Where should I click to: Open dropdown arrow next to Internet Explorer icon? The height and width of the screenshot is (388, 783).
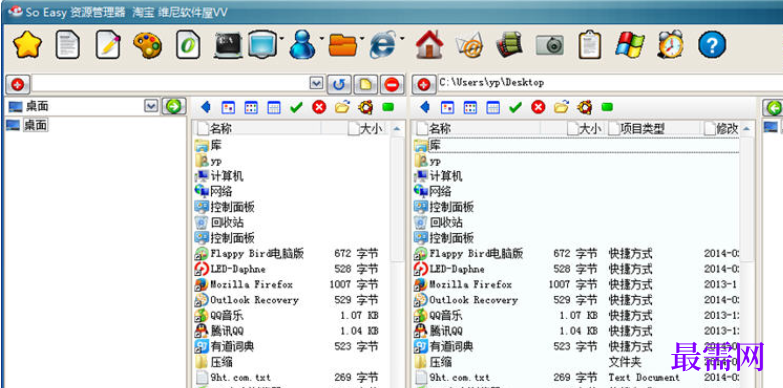(x=401, y=39)
